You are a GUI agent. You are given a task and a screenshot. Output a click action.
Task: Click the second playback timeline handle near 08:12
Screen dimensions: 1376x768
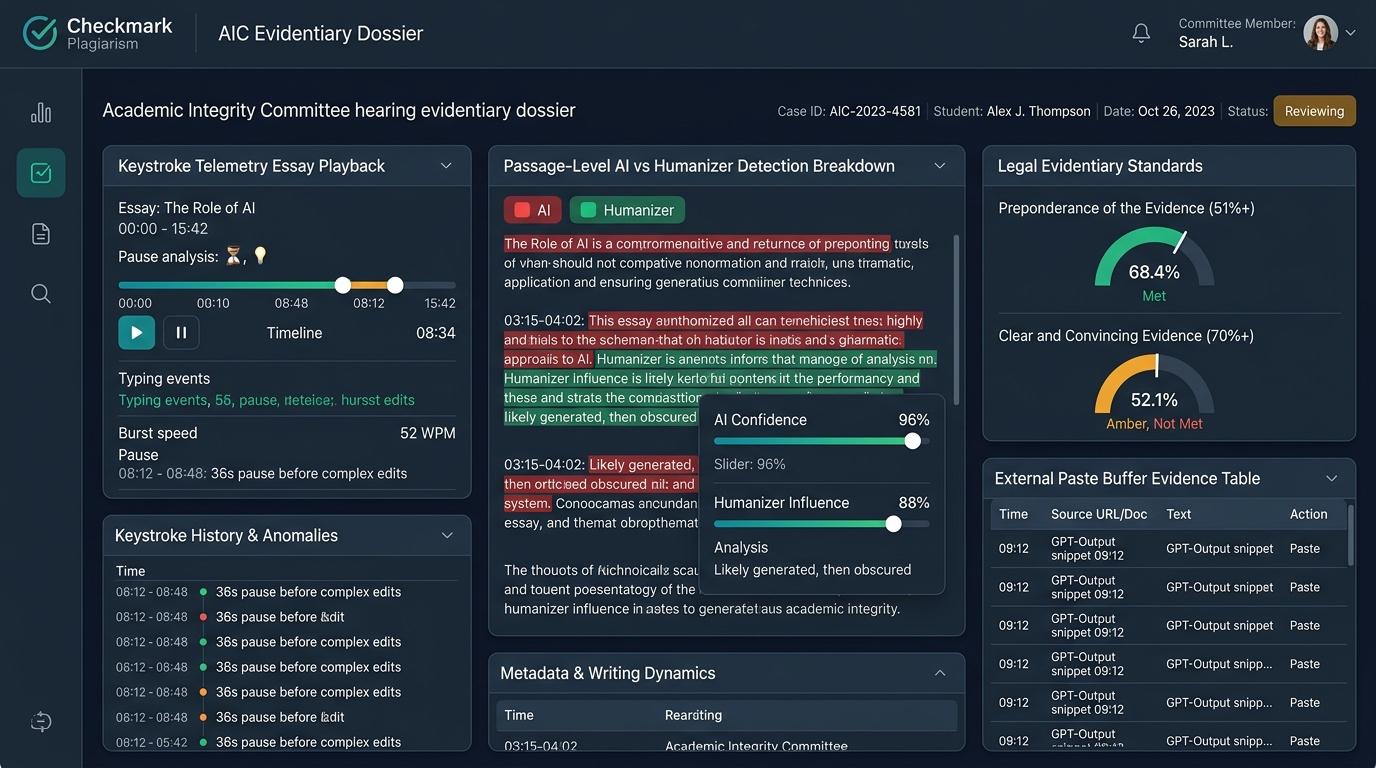point(395,285)
